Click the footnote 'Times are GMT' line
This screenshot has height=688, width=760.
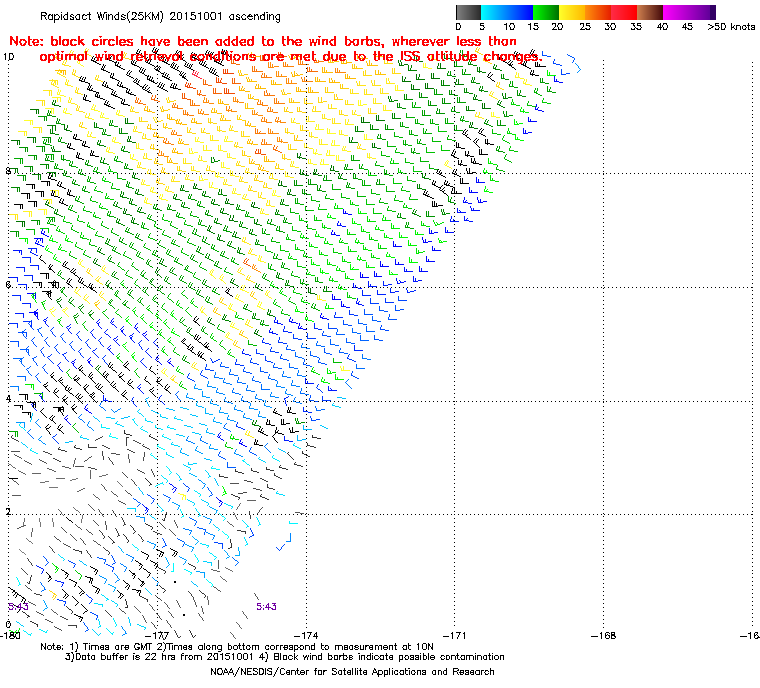237,647
